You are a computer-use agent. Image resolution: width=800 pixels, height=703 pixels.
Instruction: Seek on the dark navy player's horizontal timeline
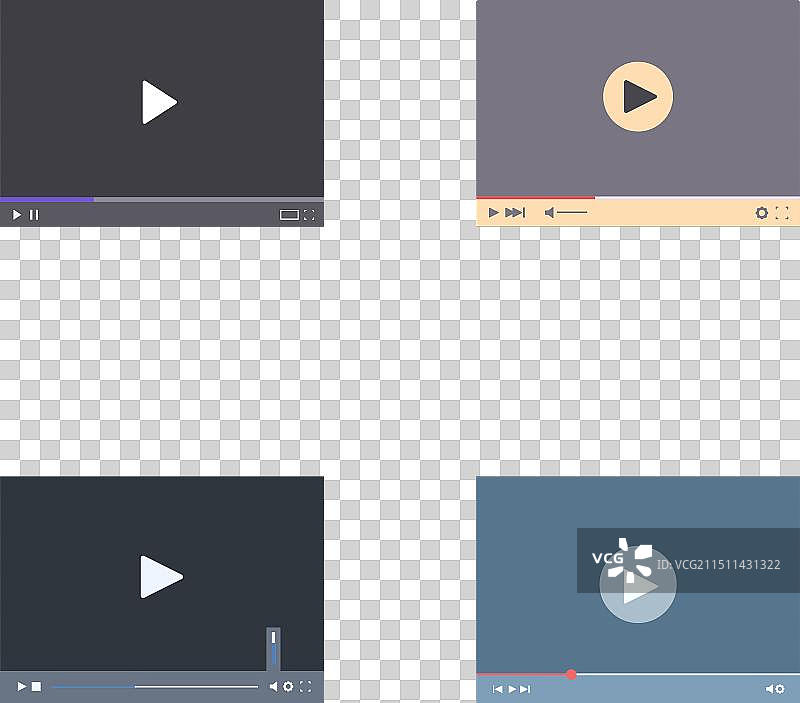[155, 687]
